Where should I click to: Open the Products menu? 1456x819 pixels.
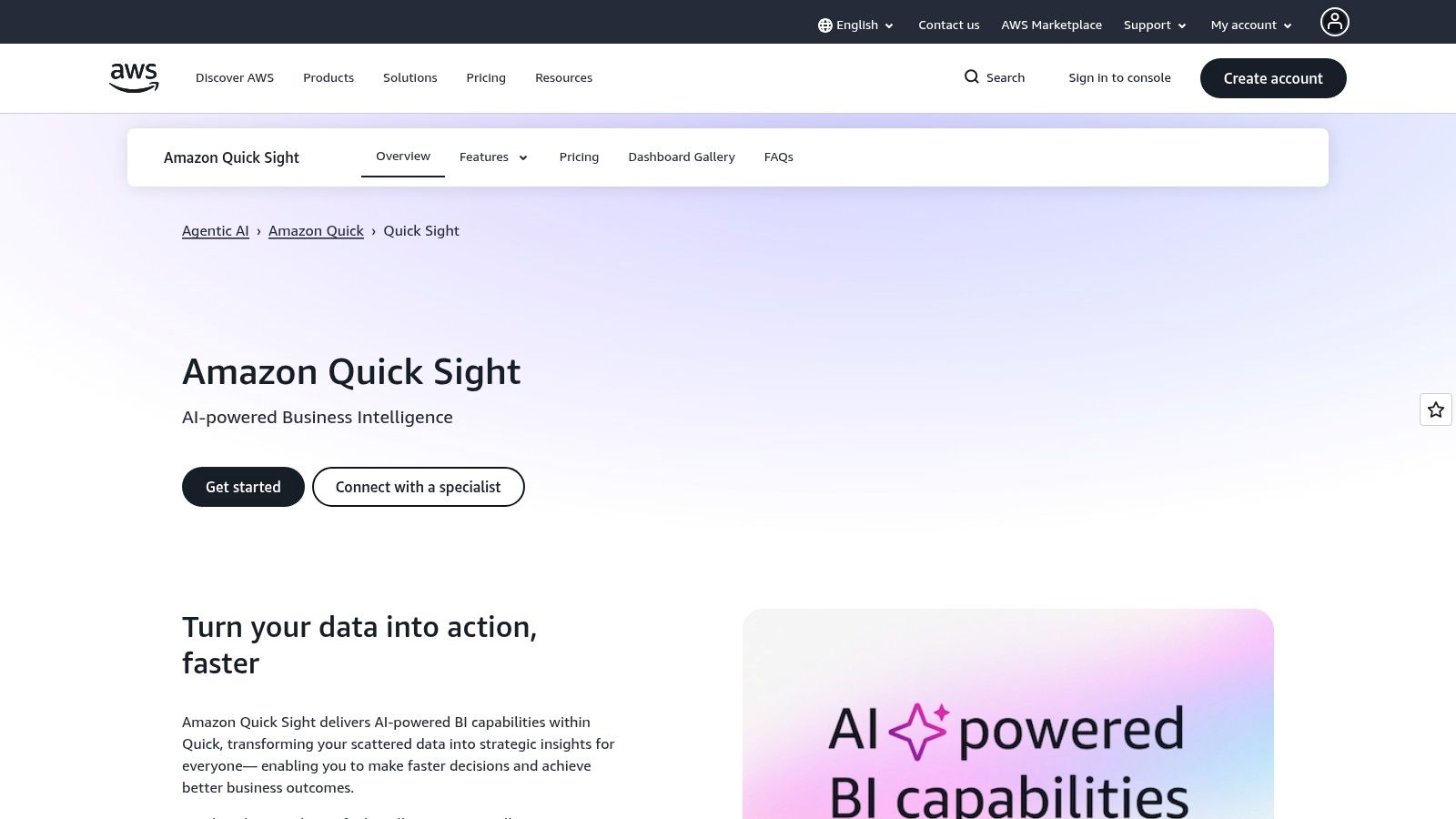click(328, 77)
